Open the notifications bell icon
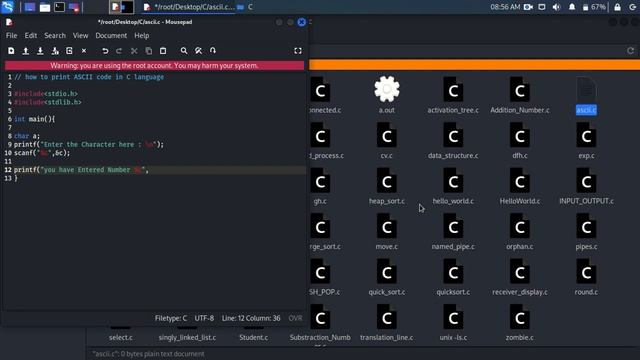640x360 pixels. click(x=572, y=7)
